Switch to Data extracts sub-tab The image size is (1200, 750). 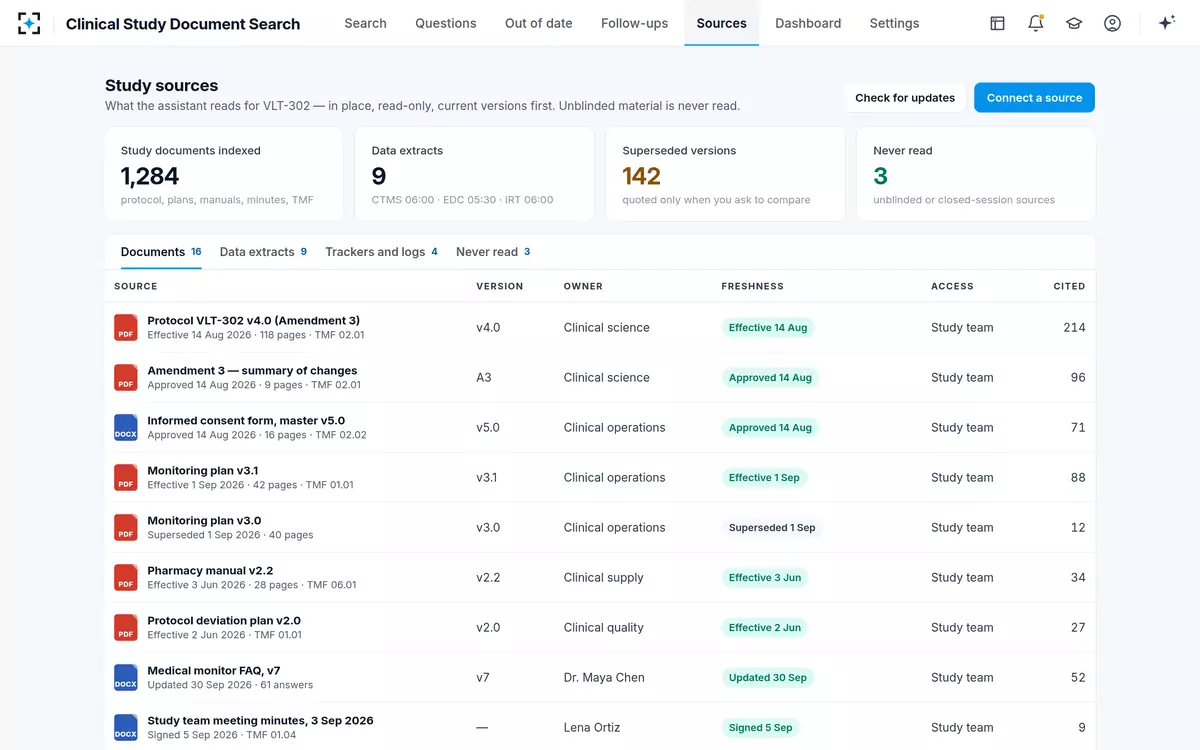(x=263, y=252)
